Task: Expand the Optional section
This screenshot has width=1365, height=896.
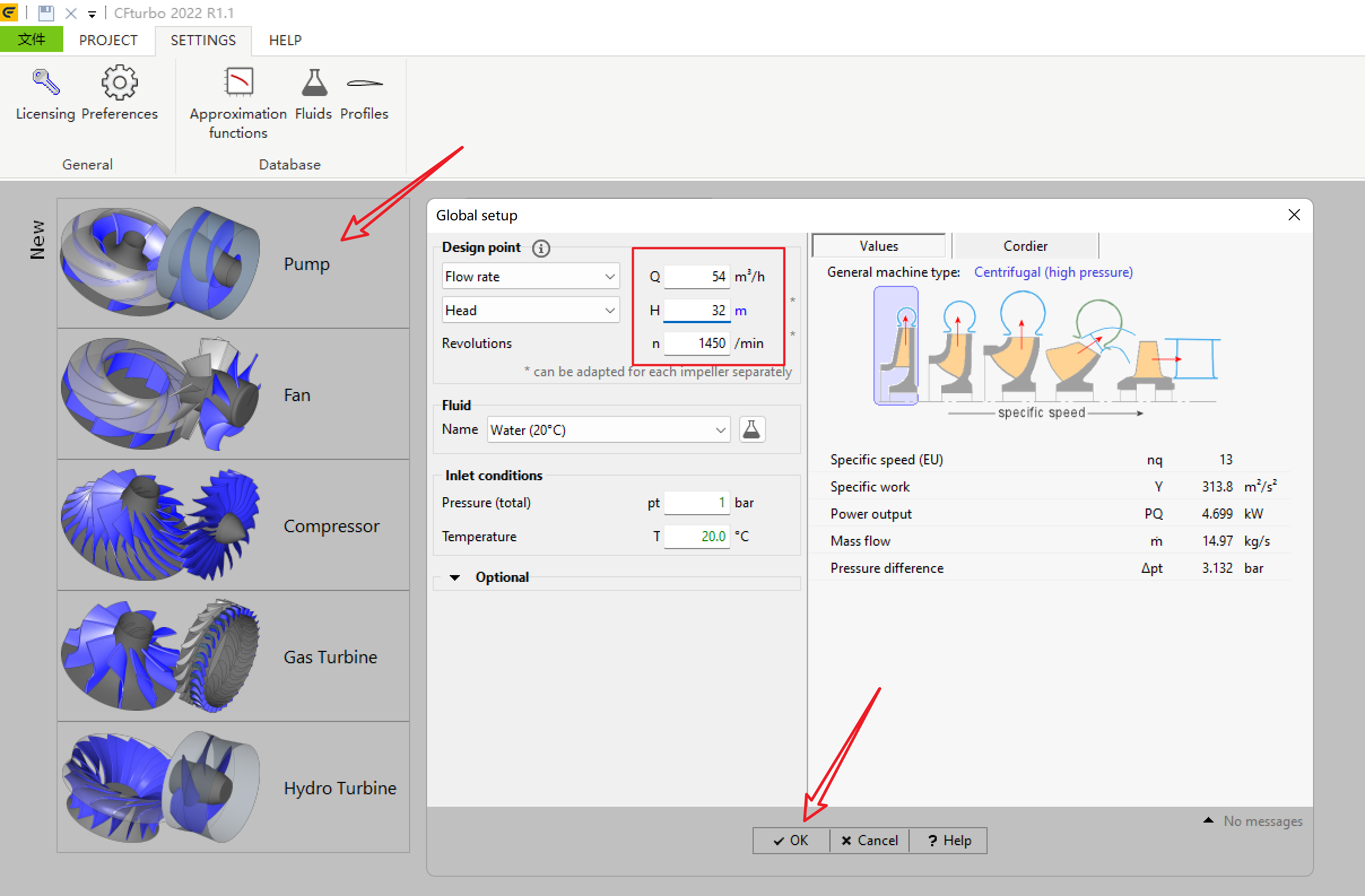Action: coord(455,577)
